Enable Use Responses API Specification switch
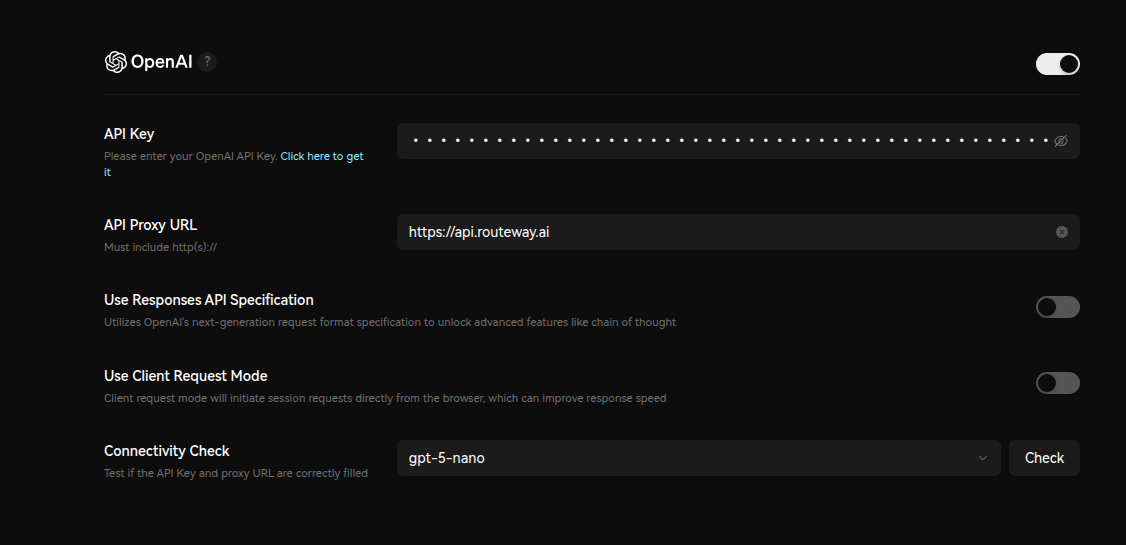Image resolution: width=1126 pixels, height=545 pixels. [1057, 307]
